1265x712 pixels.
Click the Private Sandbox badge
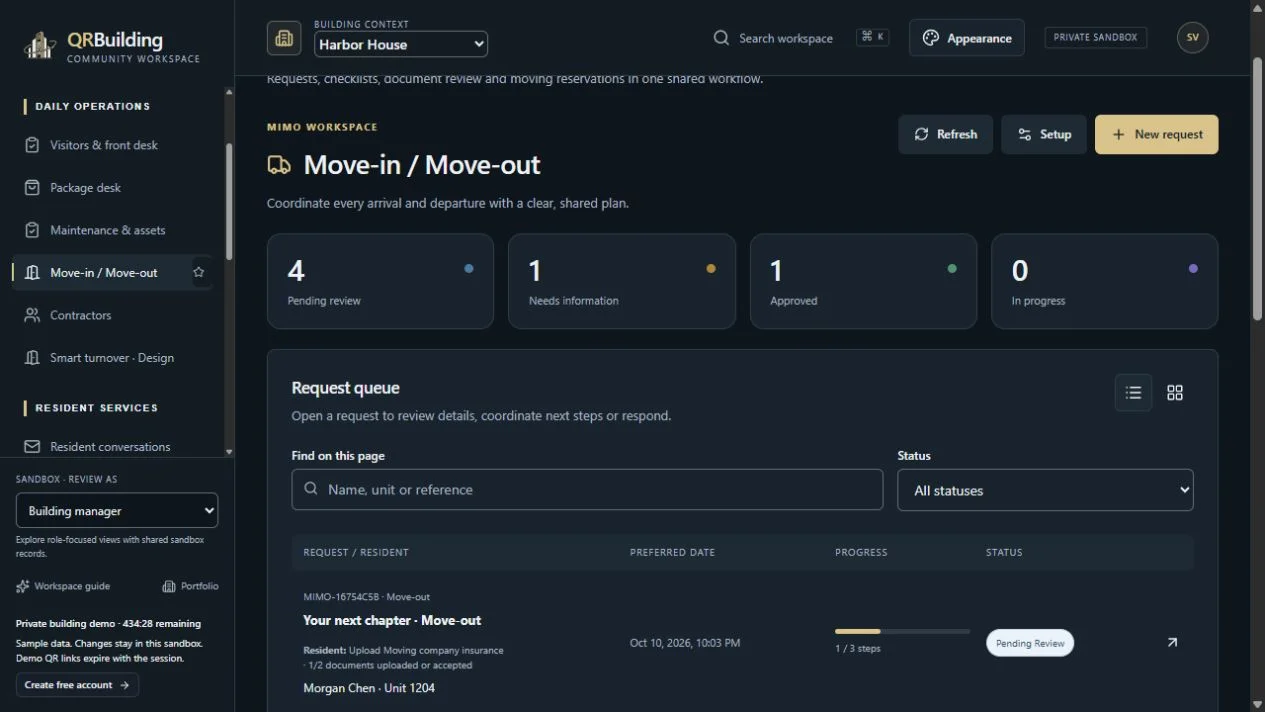coord(1095,37)
